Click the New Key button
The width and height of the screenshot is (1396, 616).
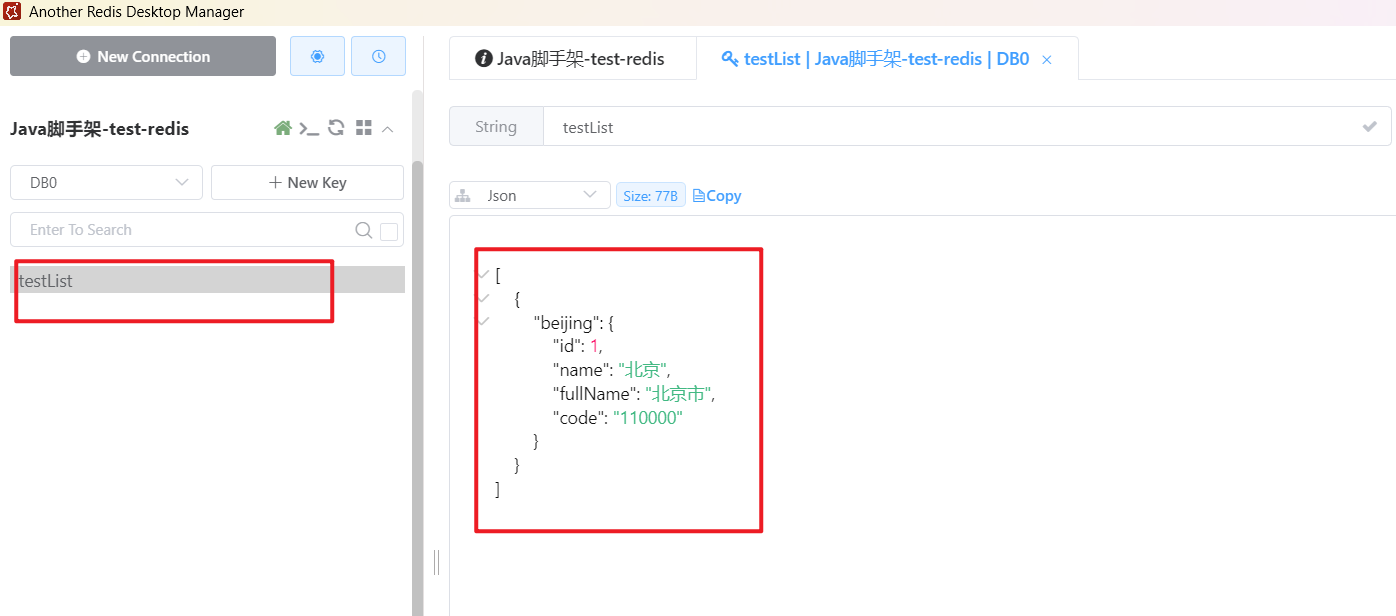click(307, 183)
